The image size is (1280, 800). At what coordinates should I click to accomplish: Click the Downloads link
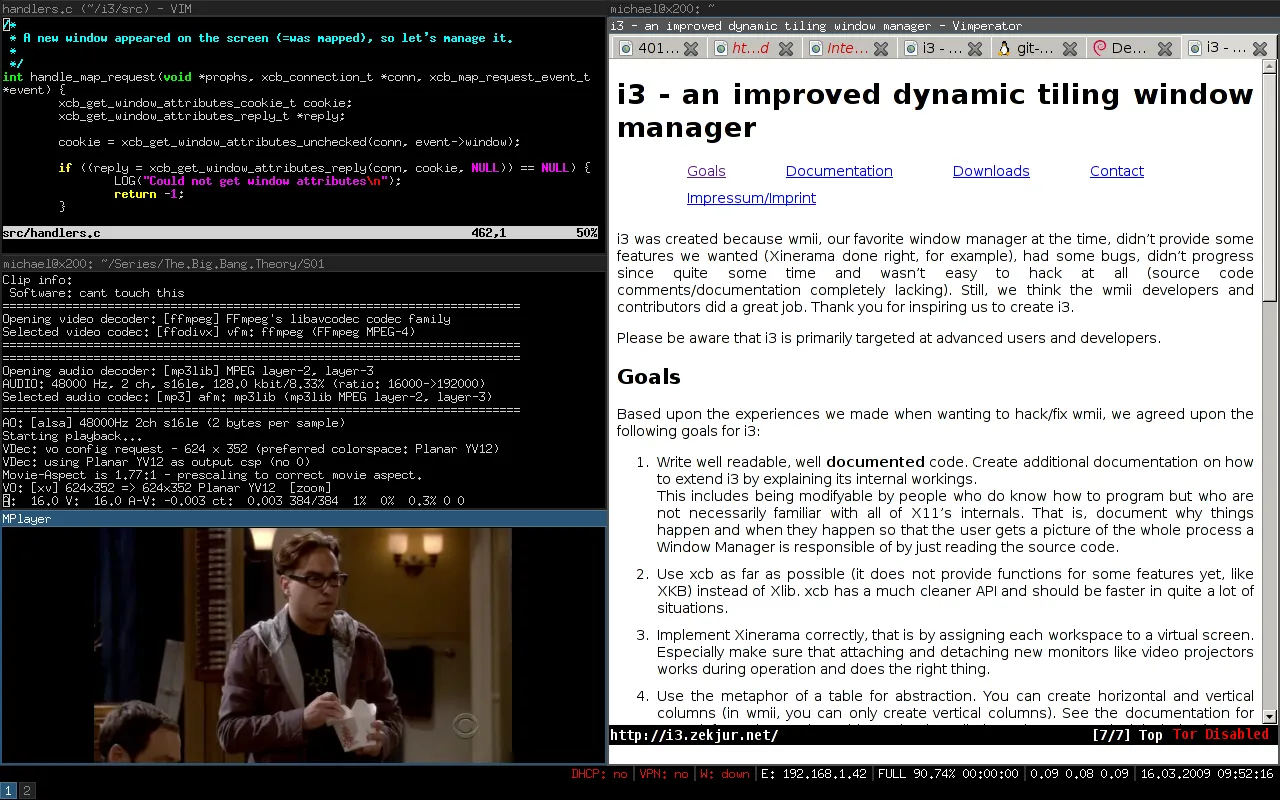pyautogui.click(x=991, y=171)
